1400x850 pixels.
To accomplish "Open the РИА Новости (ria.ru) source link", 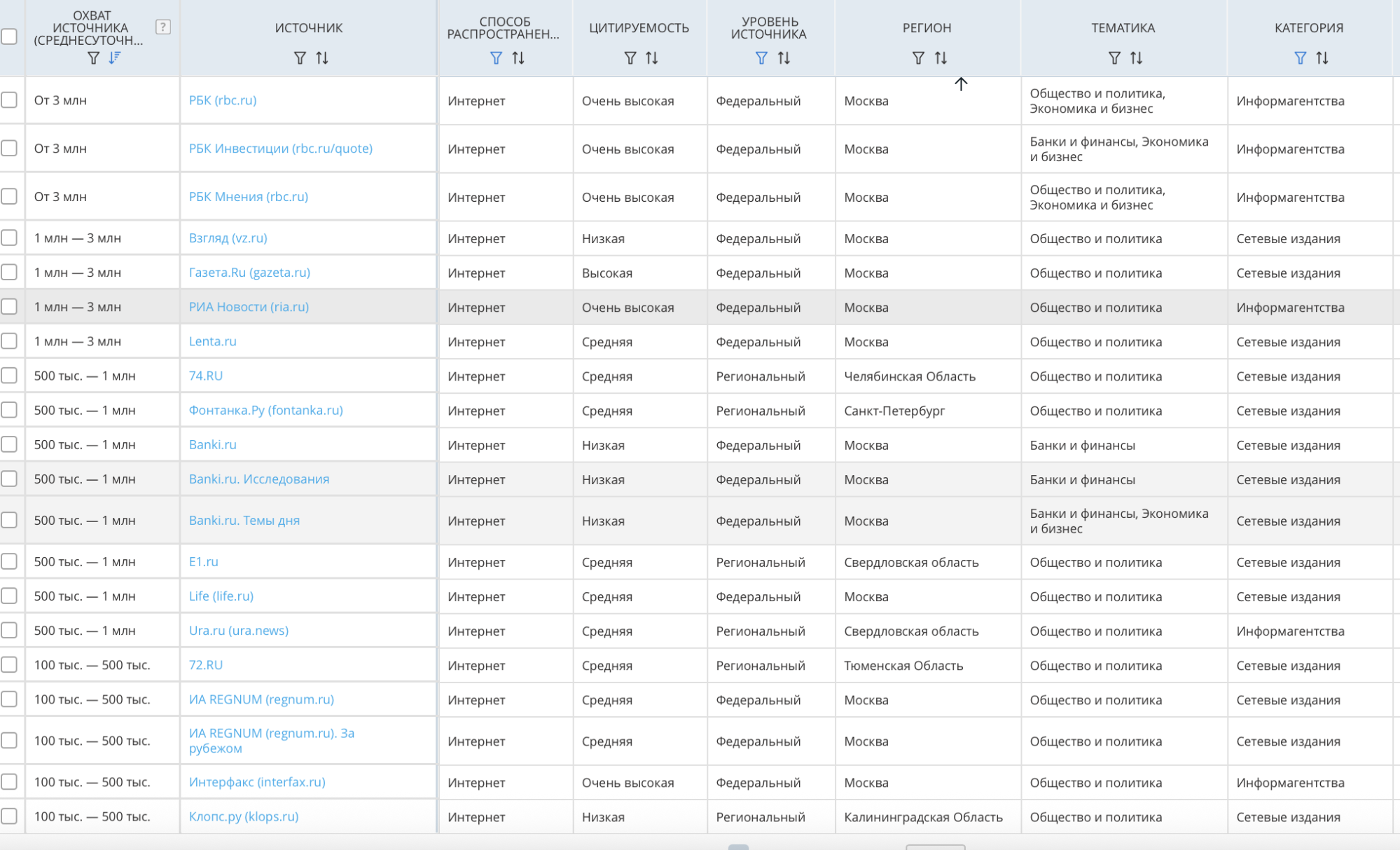I will (249, 307).
